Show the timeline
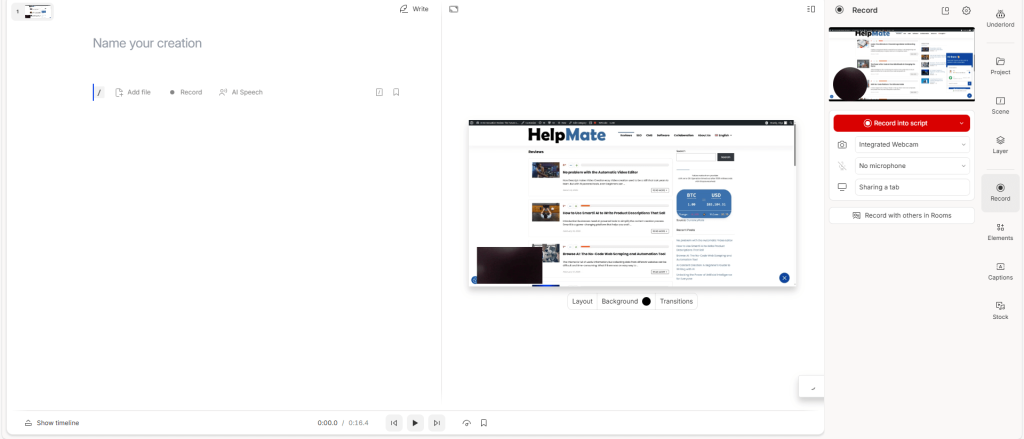The width and height of the screenshot is (1024, 439). (52, 423)
